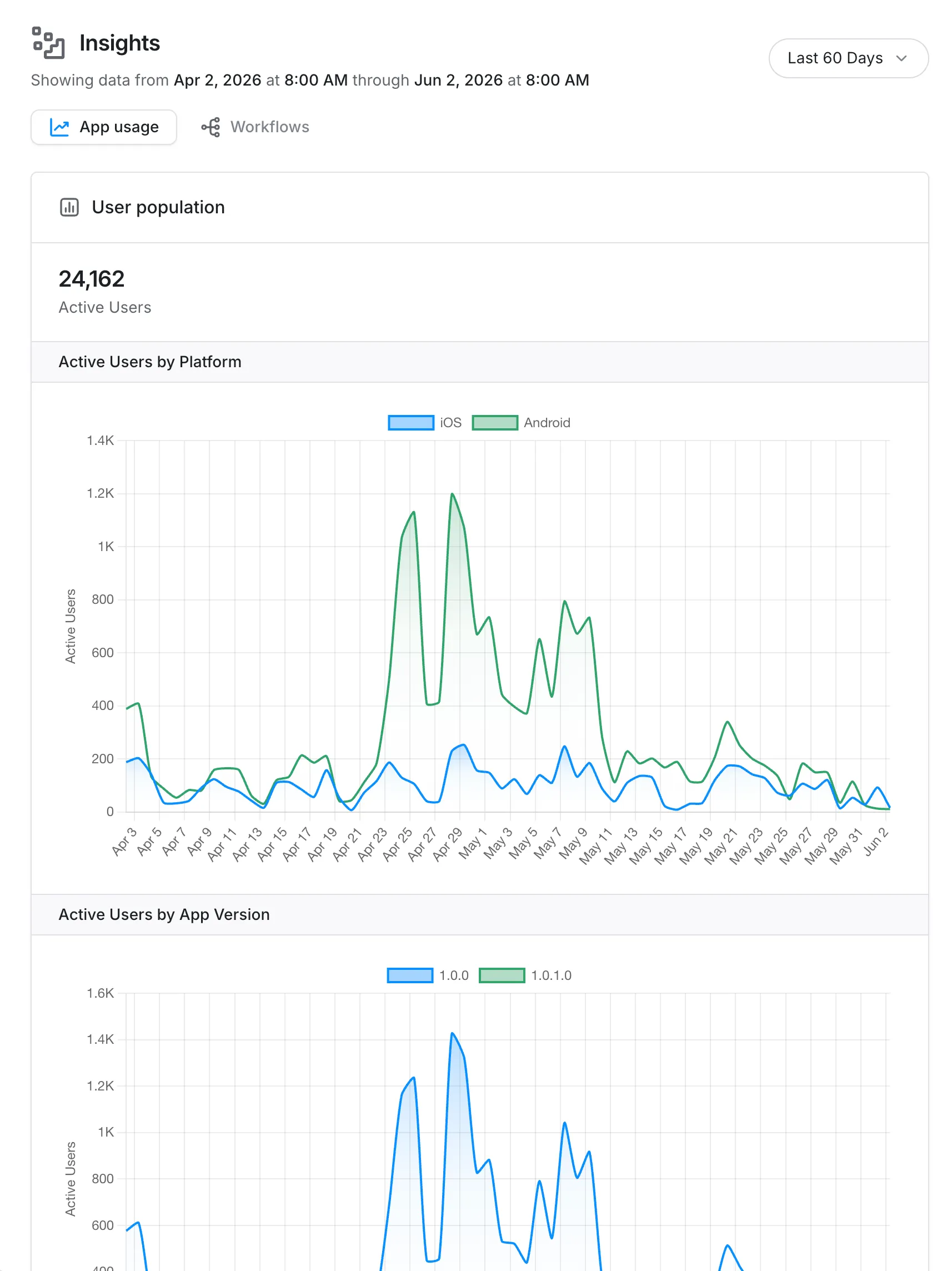Click Active Users by App Version header
This screenshot has height=1271, width=952.
coord(479,914)
